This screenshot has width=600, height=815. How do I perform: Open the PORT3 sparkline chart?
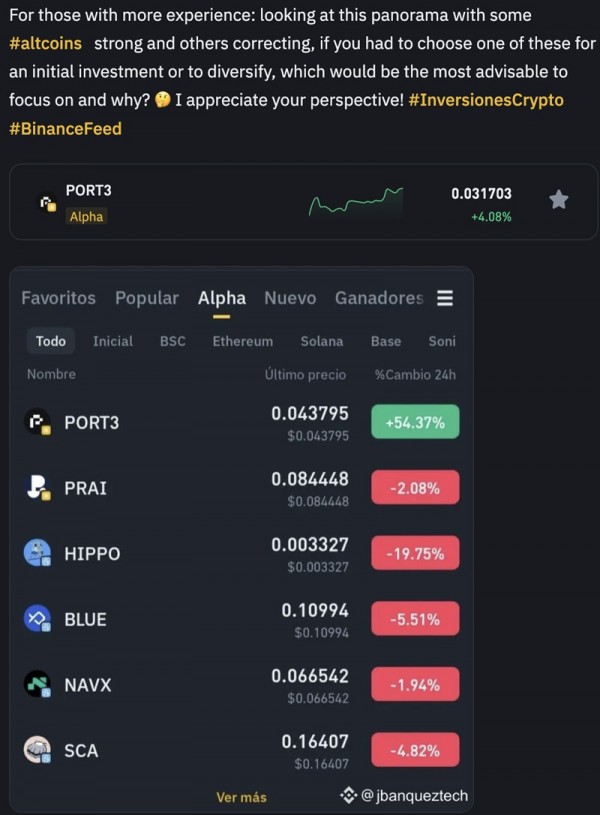(356, 201)
